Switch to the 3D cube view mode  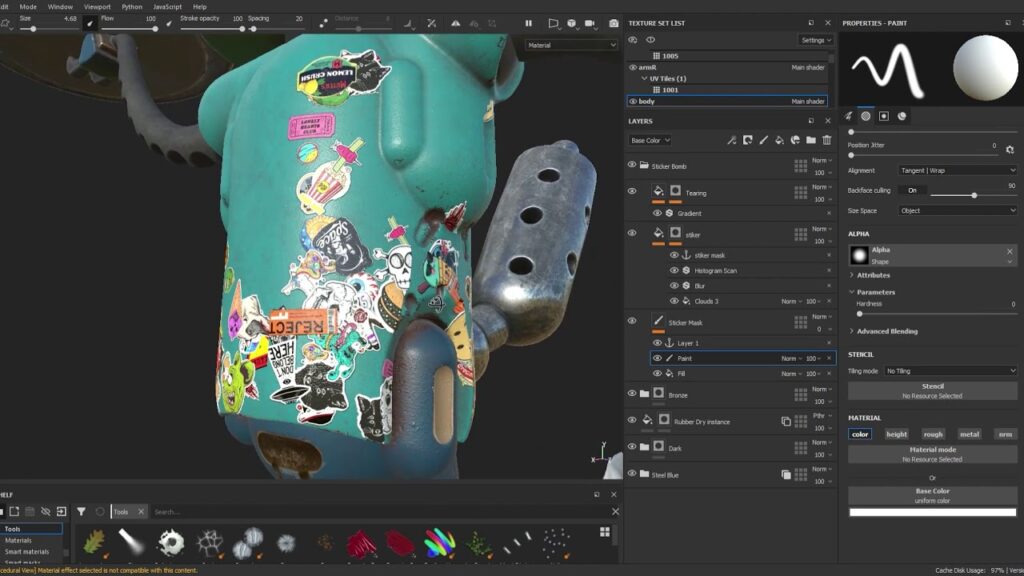point(572,23)
